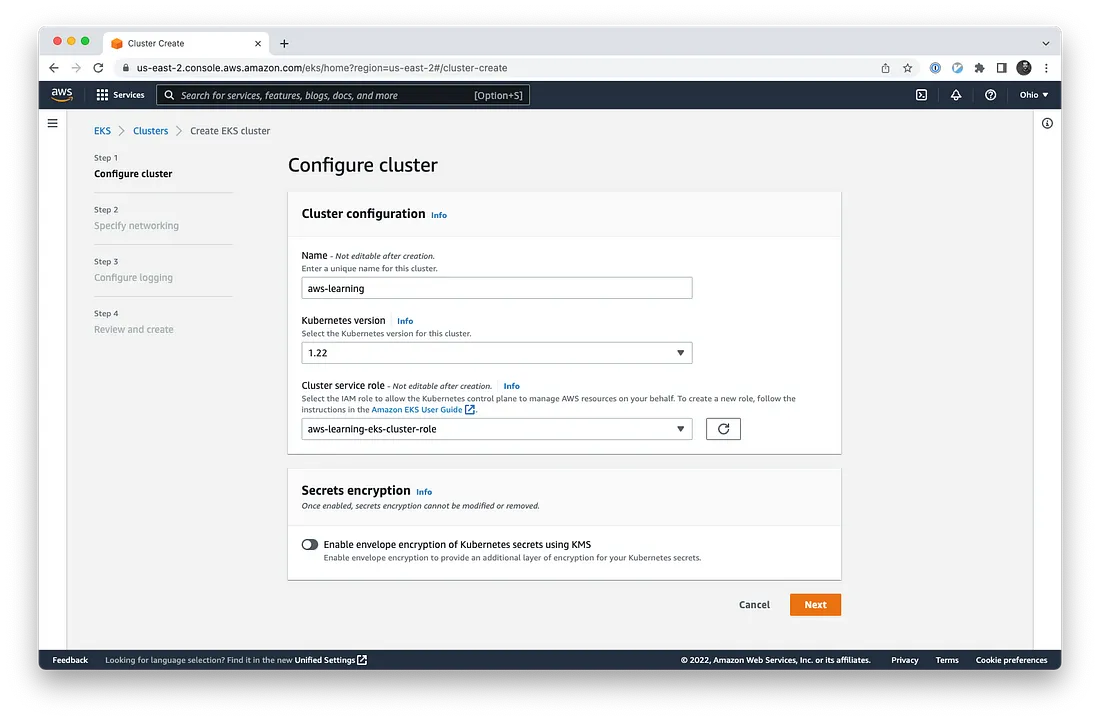Go to Step 3 Configure logging

[133, 278]
